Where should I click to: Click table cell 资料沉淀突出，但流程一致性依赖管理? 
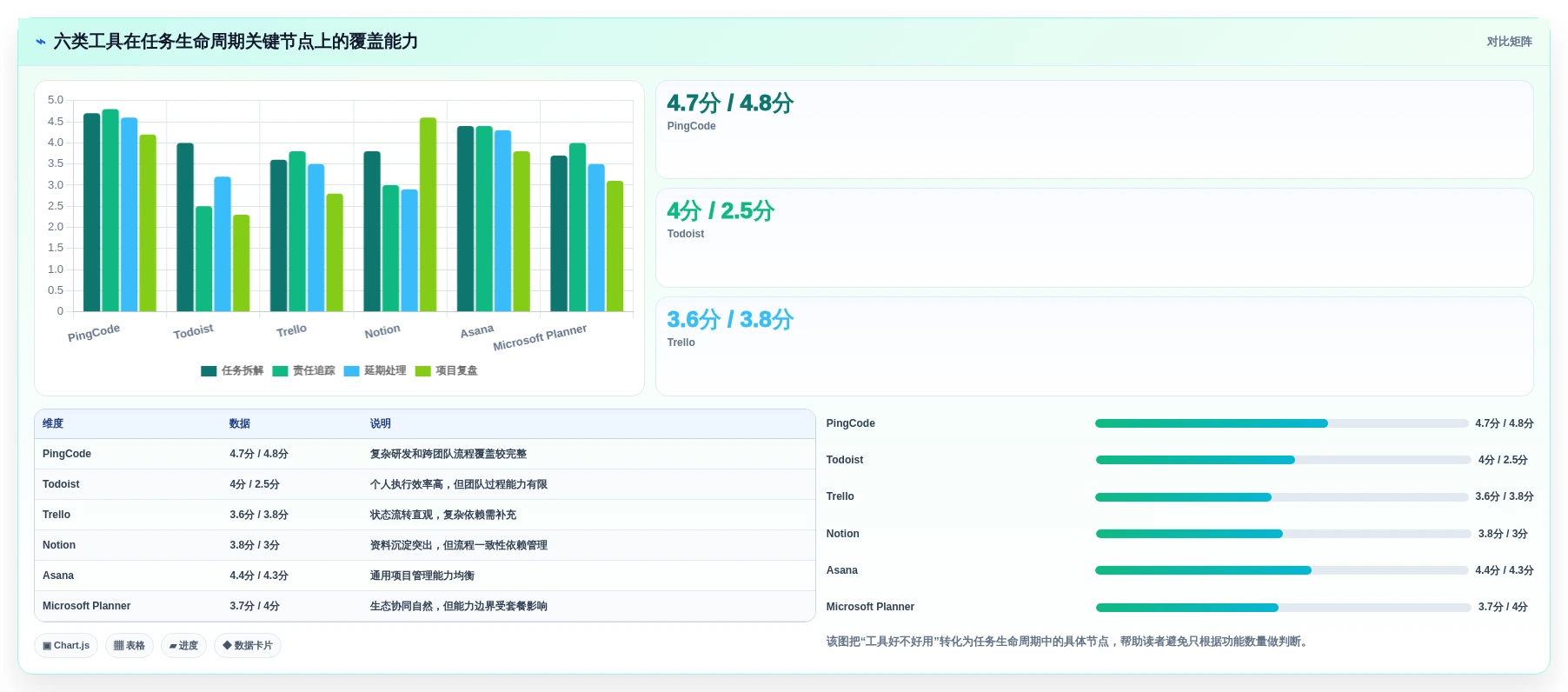[x=459, y=545]
